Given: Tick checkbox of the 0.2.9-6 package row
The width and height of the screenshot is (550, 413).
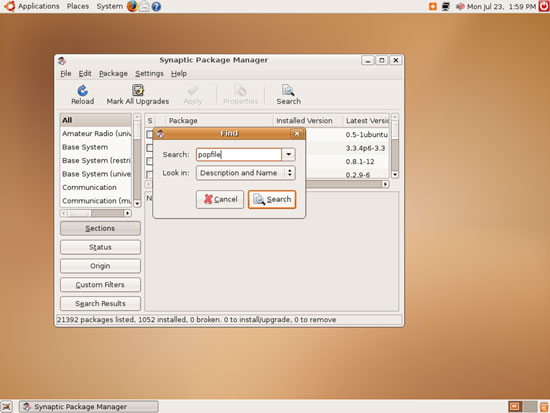Looking at the screenshot, I should coord(149,174).
